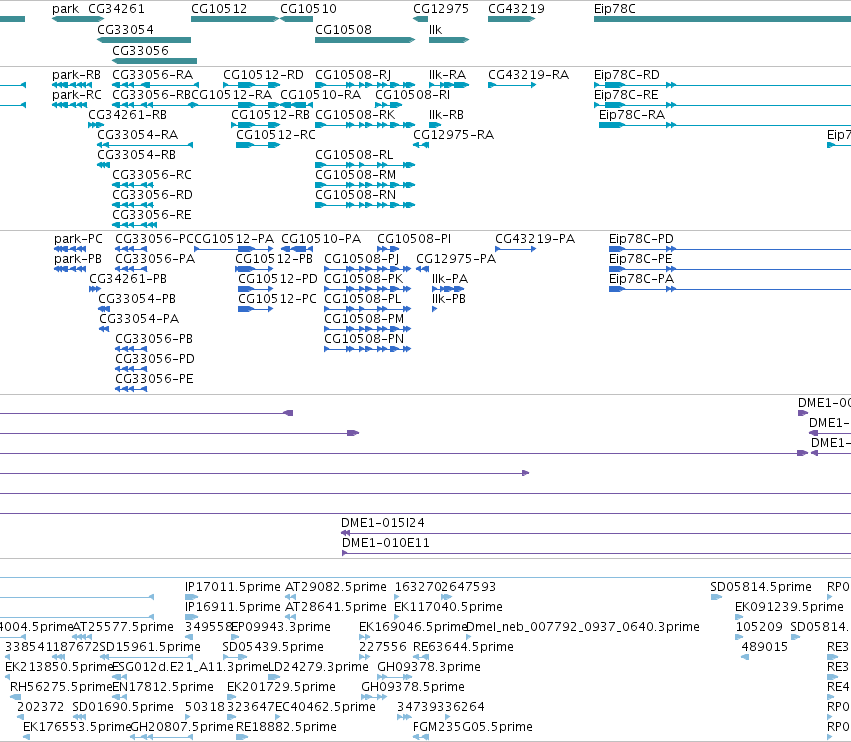Click the Ilk gene label
The height and width of the screenshot is (742, 851).
point(435,30)
